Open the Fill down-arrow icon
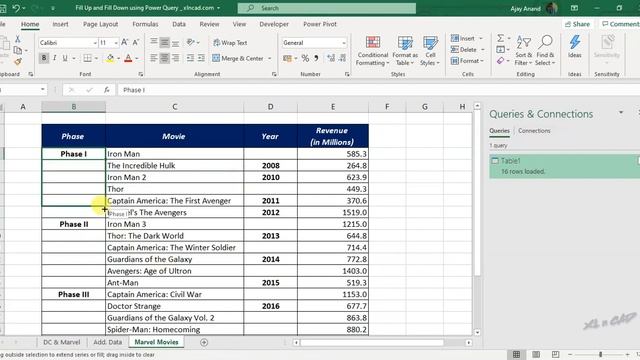This screenshot has height=360, width=640. point(500,49)
